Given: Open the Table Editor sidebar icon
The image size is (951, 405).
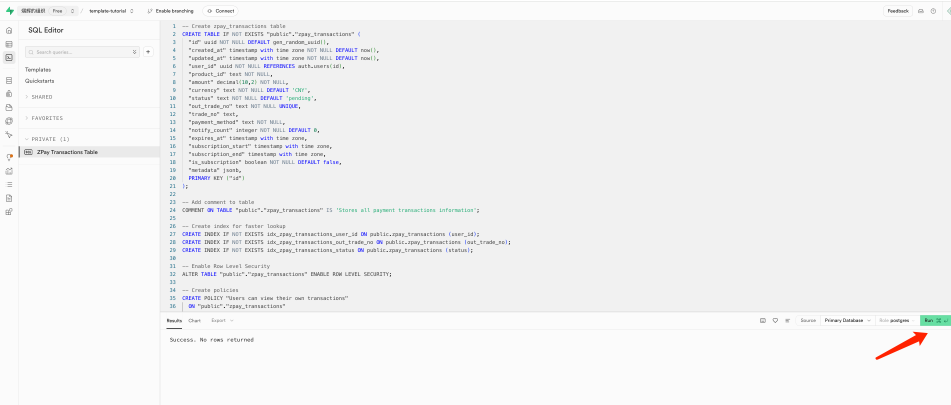Looking at the screenshot, I should click(x=9, y=44).
